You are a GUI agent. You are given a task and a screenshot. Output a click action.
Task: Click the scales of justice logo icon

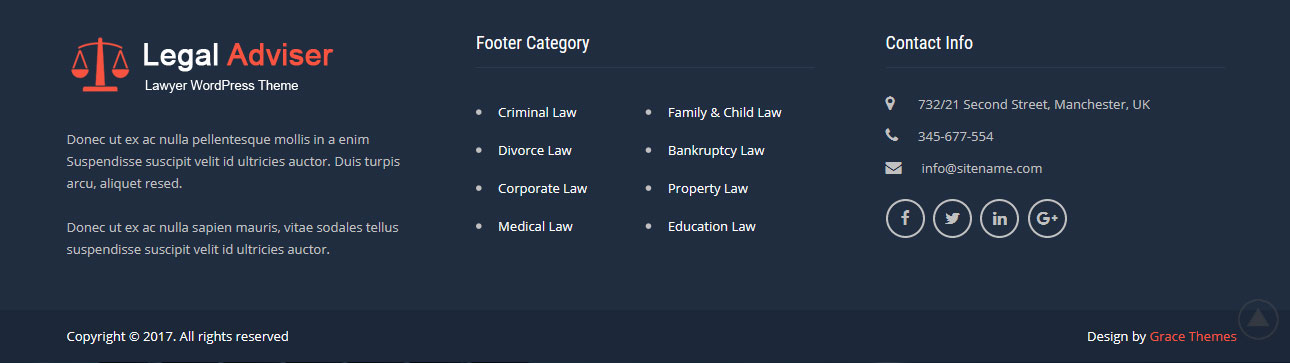[x=100, y=65]
